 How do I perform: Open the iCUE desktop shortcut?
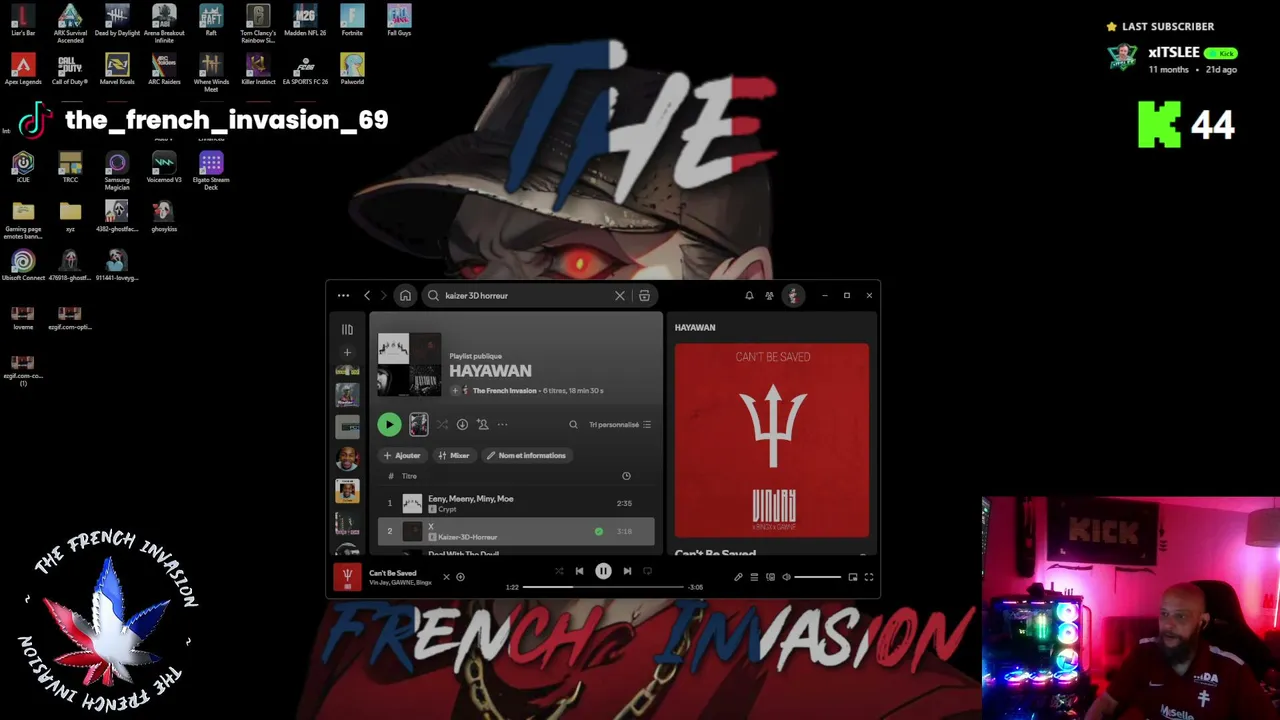click(23, 167)
